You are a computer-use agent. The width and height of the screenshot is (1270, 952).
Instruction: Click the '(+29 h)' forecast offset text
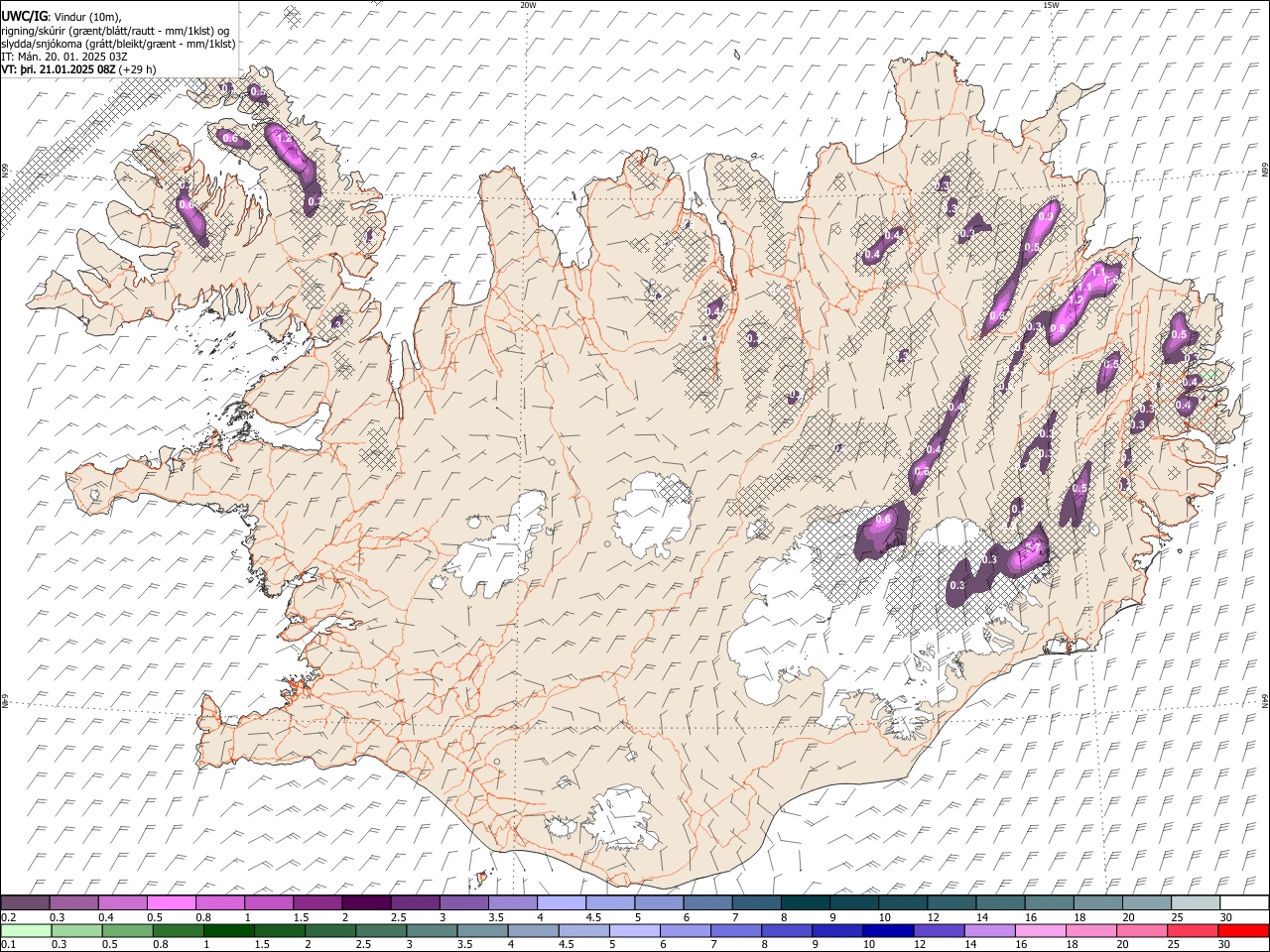(137, 69)
